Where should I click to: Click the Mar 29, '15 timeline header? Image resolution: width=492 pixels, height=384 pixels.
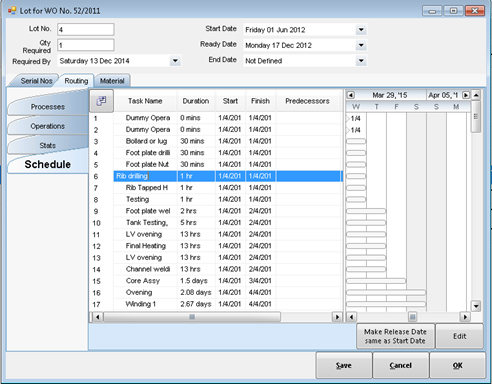coord(390,95)
